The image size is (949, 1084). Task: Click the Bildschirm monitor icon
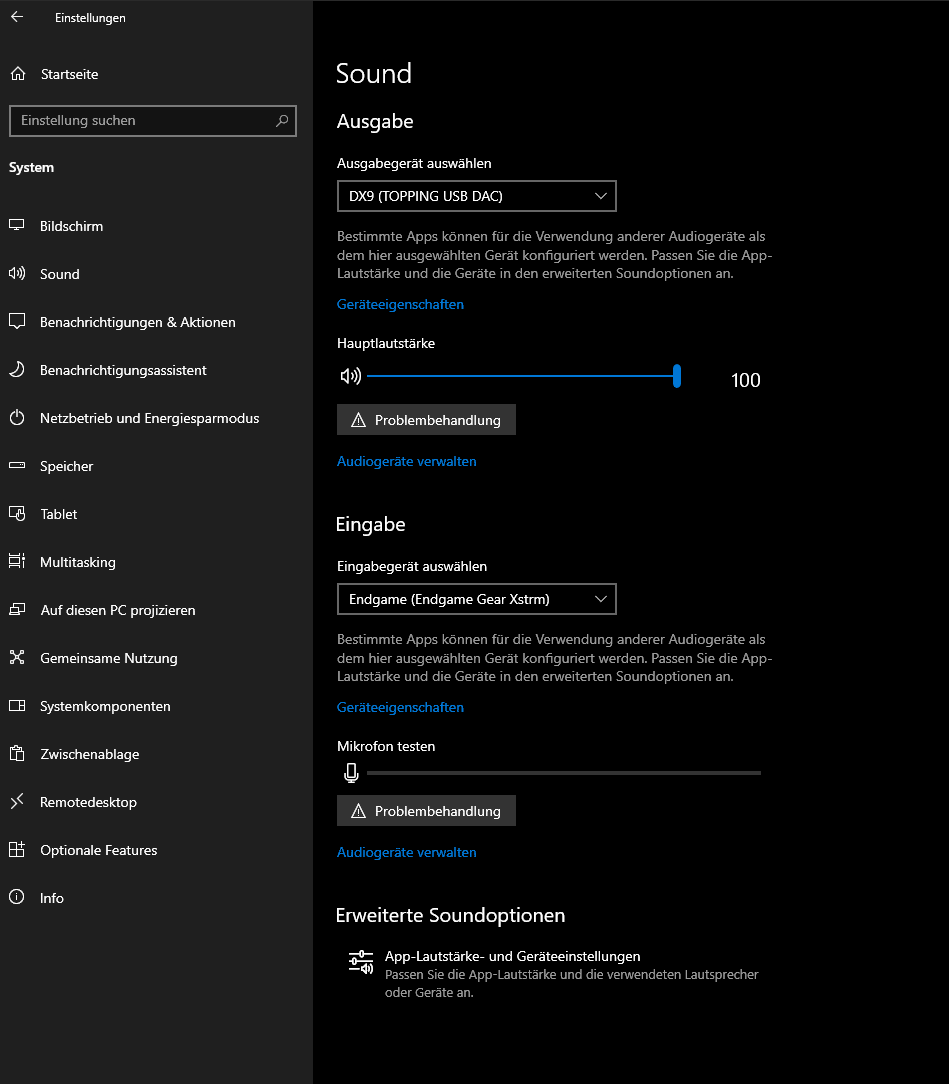17,226
